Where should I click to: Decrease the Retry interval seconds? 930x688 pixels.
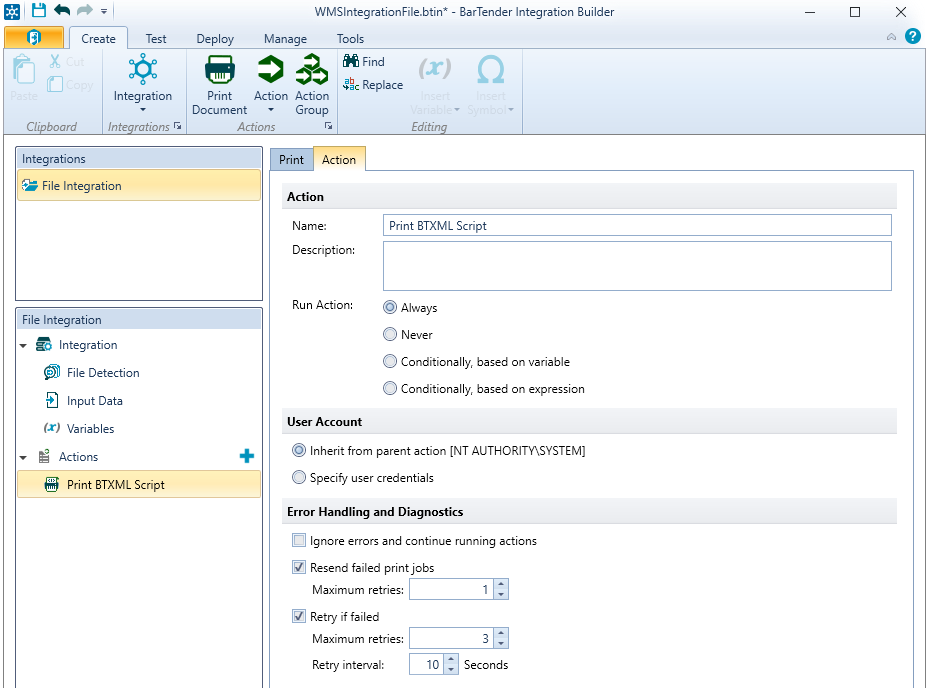coord(451,670)
